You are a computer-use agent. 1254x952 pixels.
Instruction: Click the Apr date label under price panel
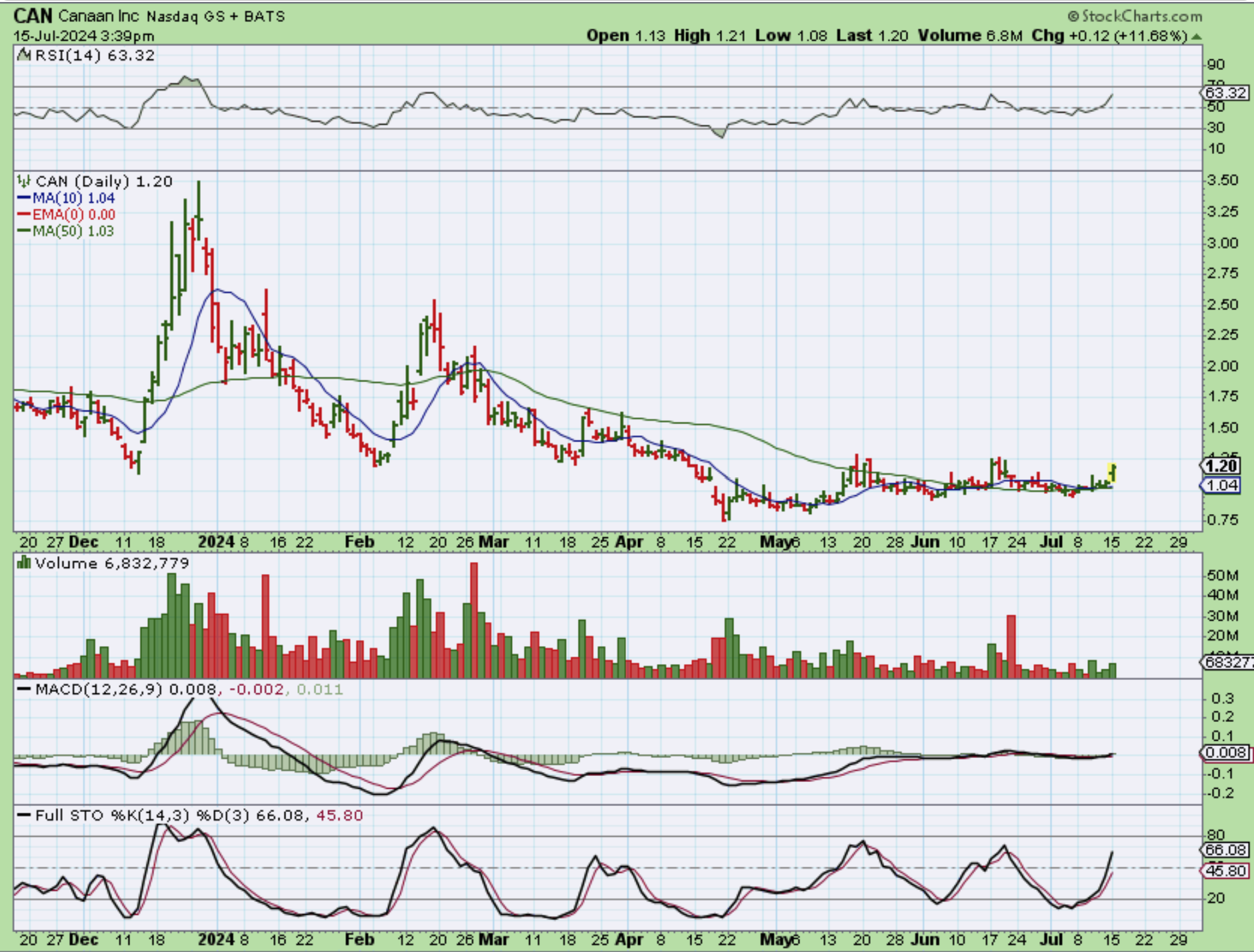point(629,542)
